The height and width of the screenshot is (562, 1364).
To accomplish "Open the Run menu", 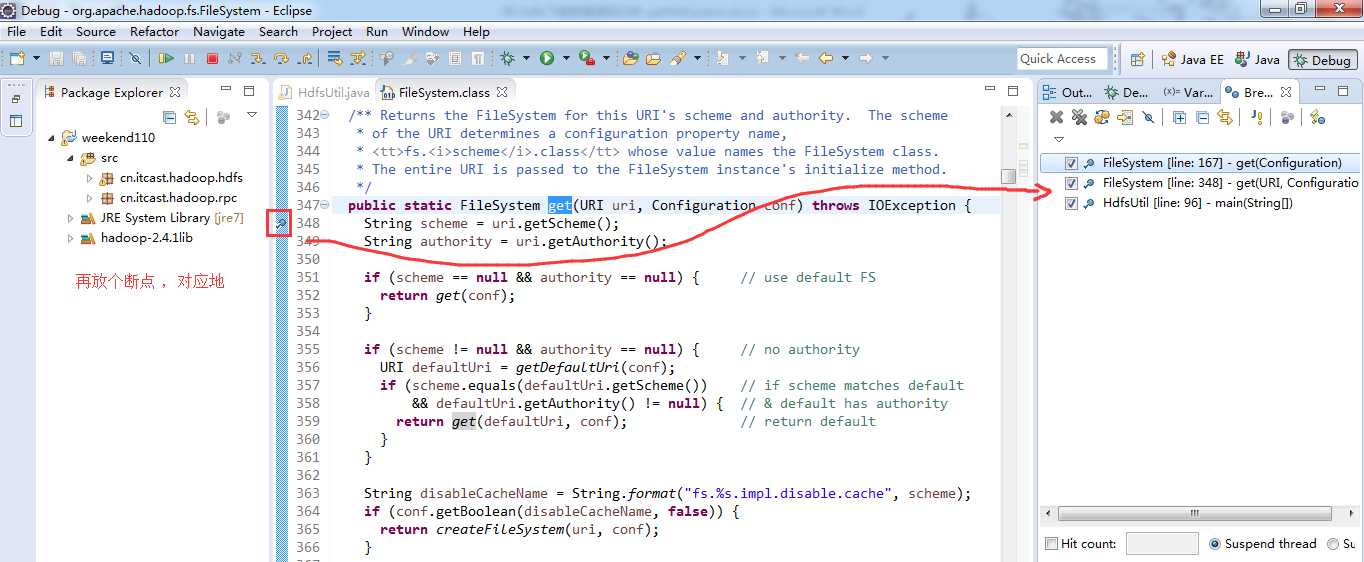I will [x=377, y=32].
